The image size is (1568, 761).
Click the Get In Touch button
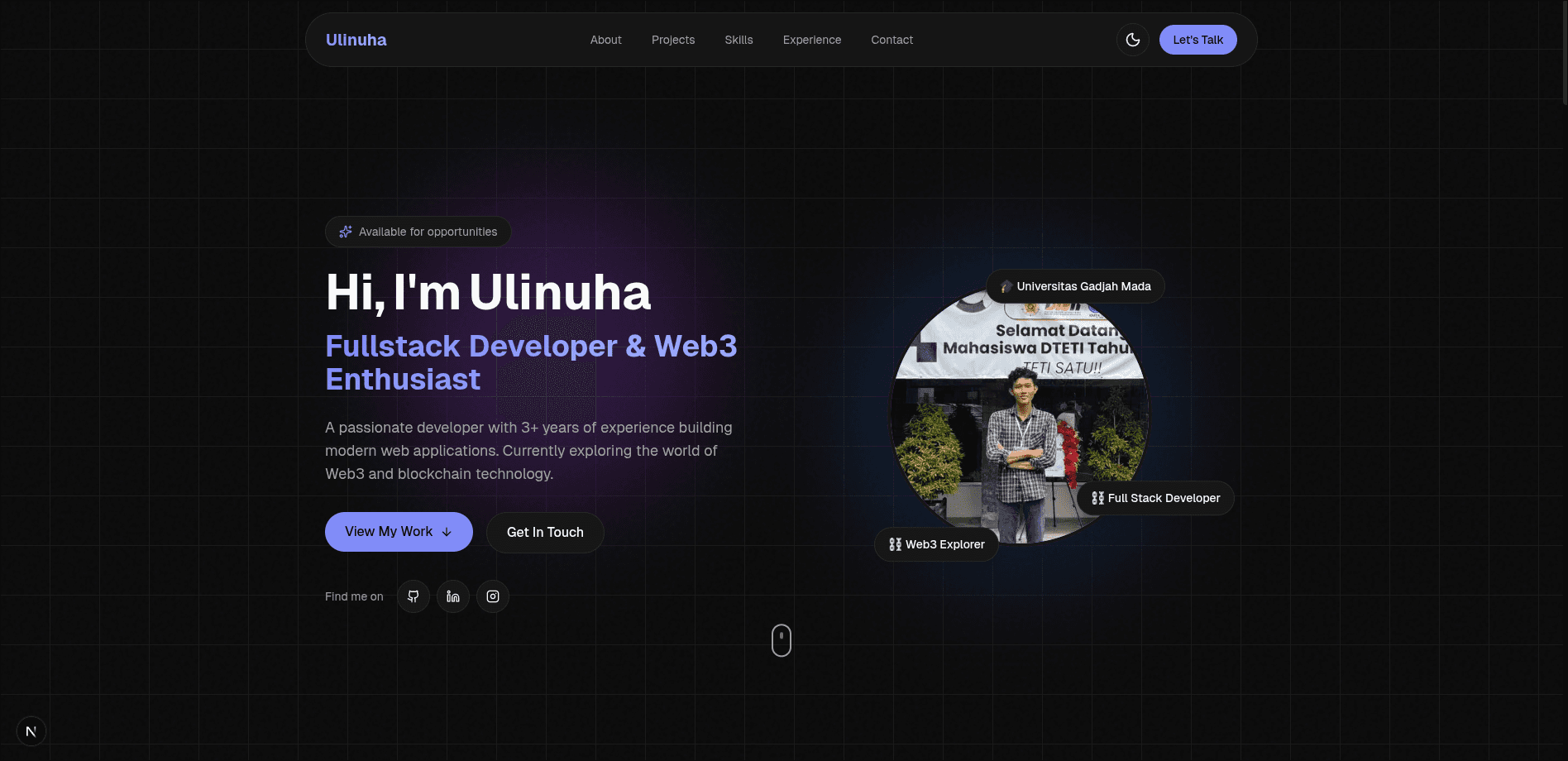545,532
